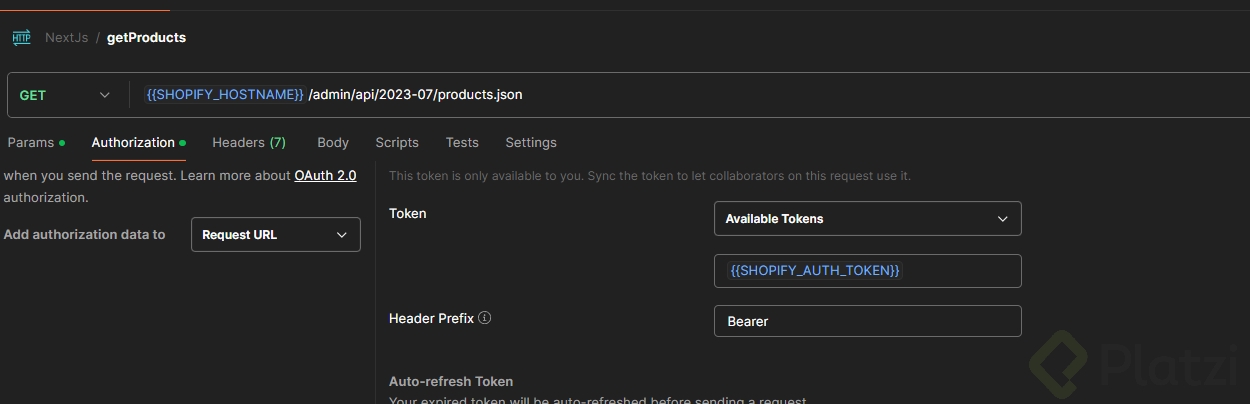Click the Bearer header prefix field
1250x404 pixels.
pos(867,321)
